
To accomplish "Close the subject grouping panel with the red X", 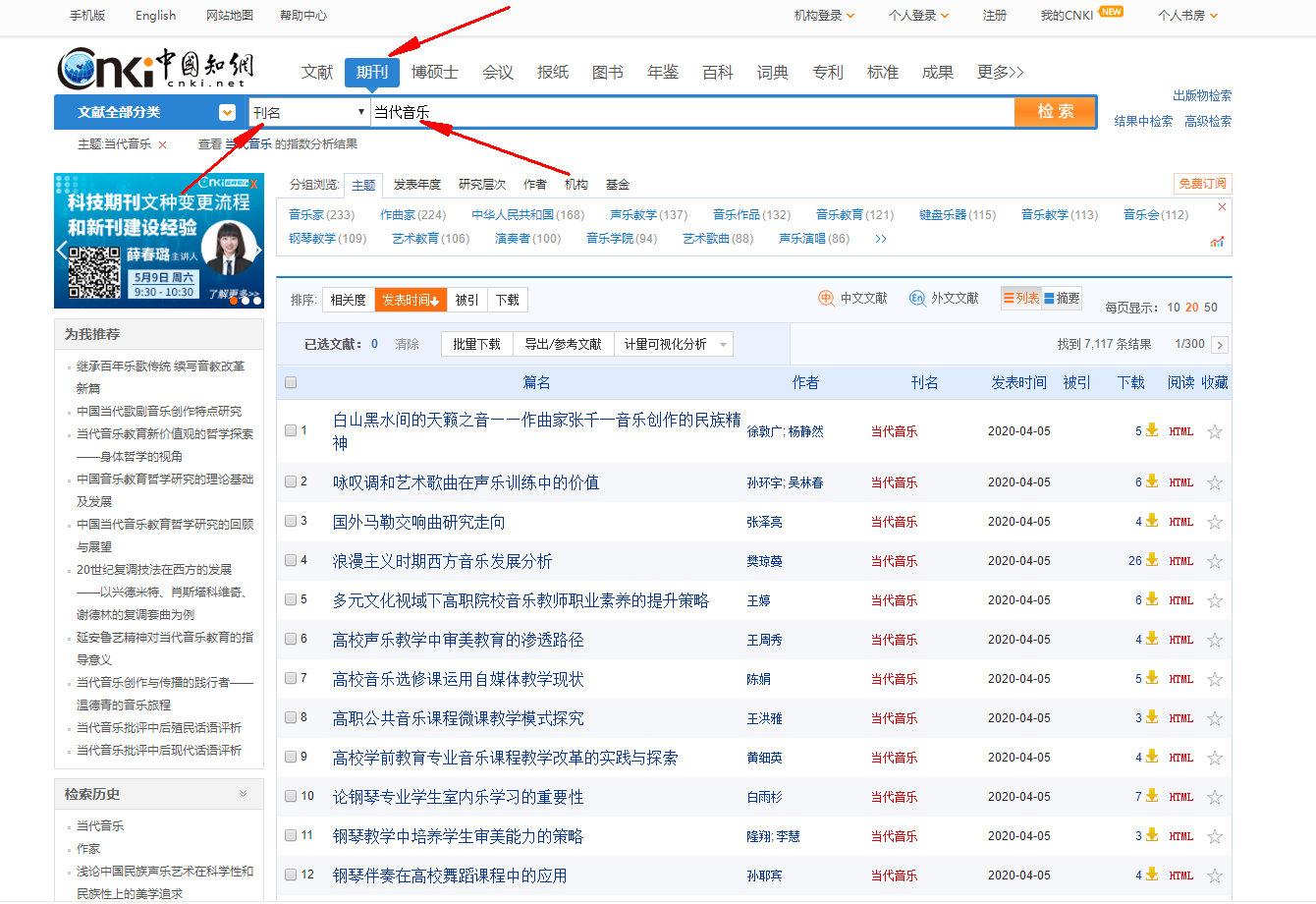I will [1222, 206].
